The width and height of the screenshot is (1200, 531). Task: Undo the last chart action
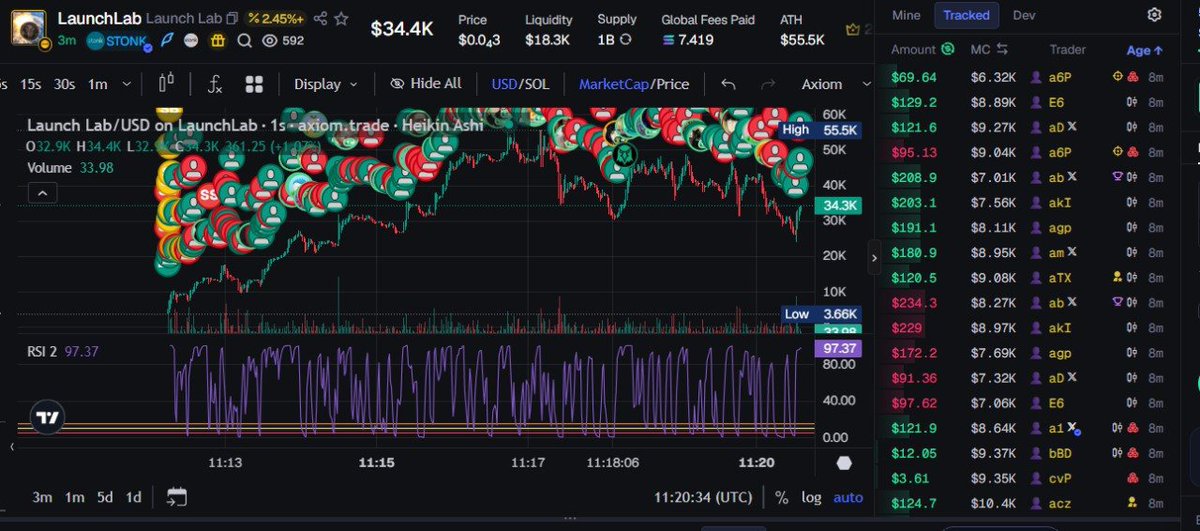pos(728,84)
